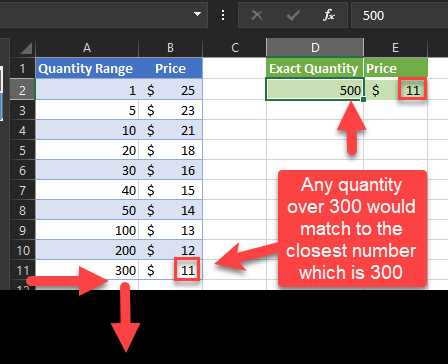Select price cell B11 showing 11

tap(170, 270)
